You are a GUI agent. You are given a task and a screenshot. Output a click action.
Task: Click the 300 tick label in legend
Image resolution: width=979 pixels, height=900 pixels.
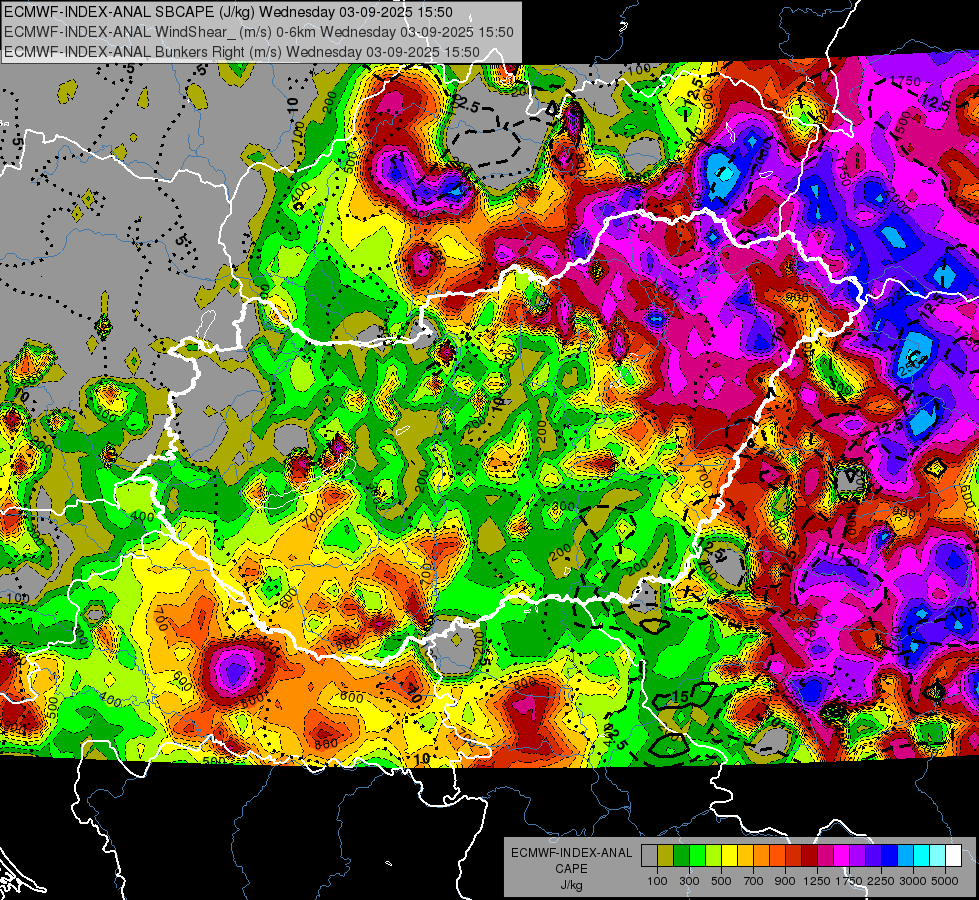[x=689, y=881]
